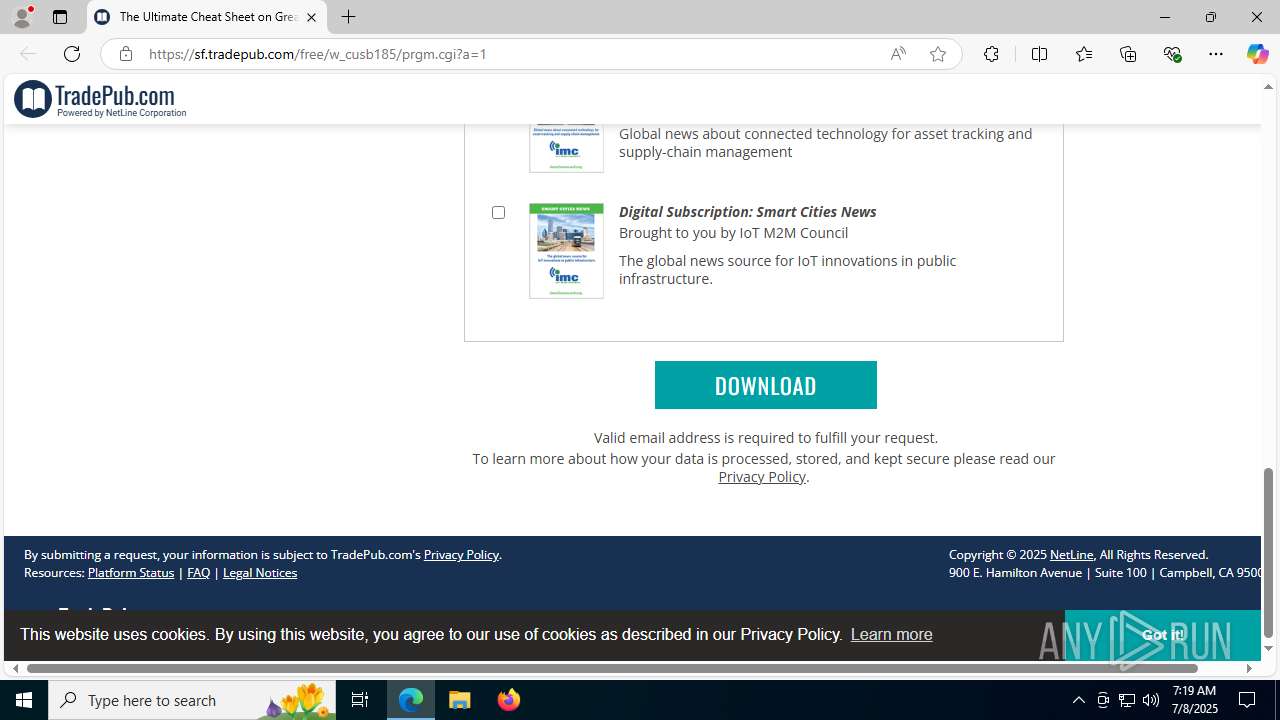Open File Explorer from the taskbar
The image size is (1280, 720).
click(x=460, y=700)
